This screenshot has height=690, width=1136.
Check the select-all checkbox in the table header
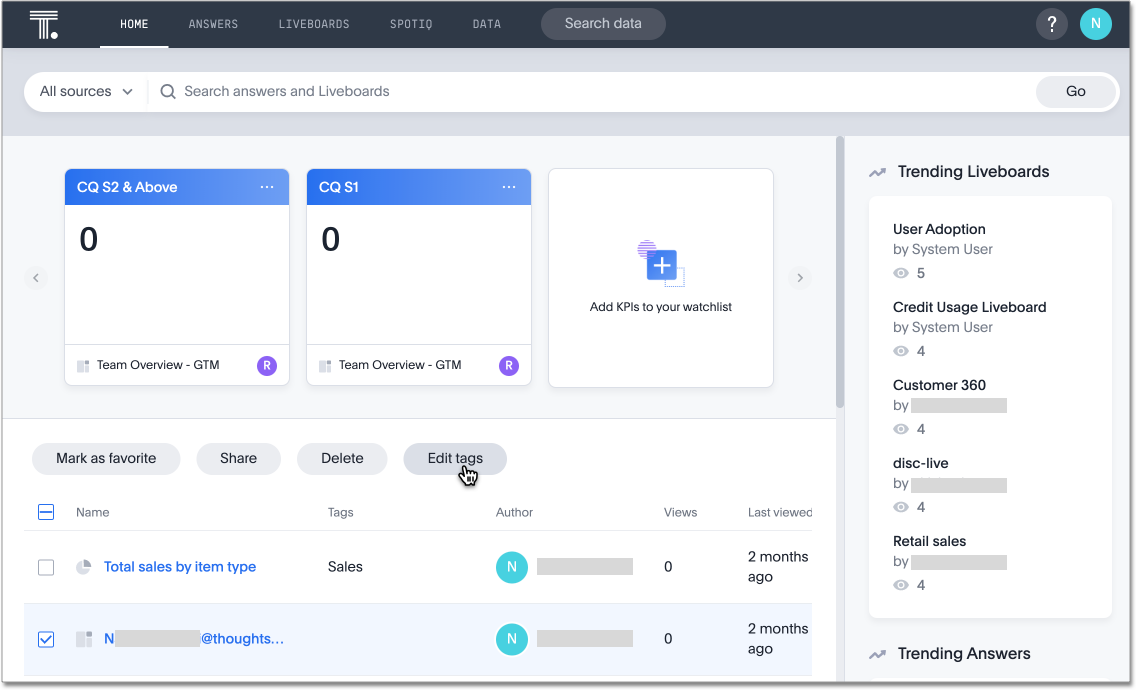tap(46, 511)
